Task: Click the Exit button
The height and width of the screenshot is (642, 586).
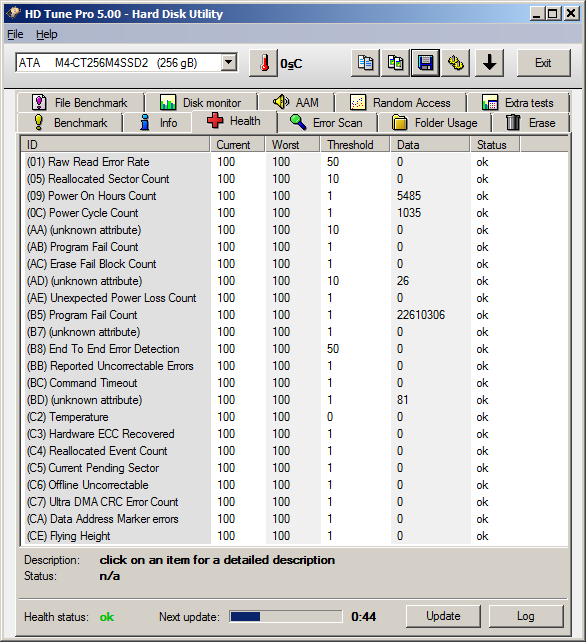Action: 543,63
